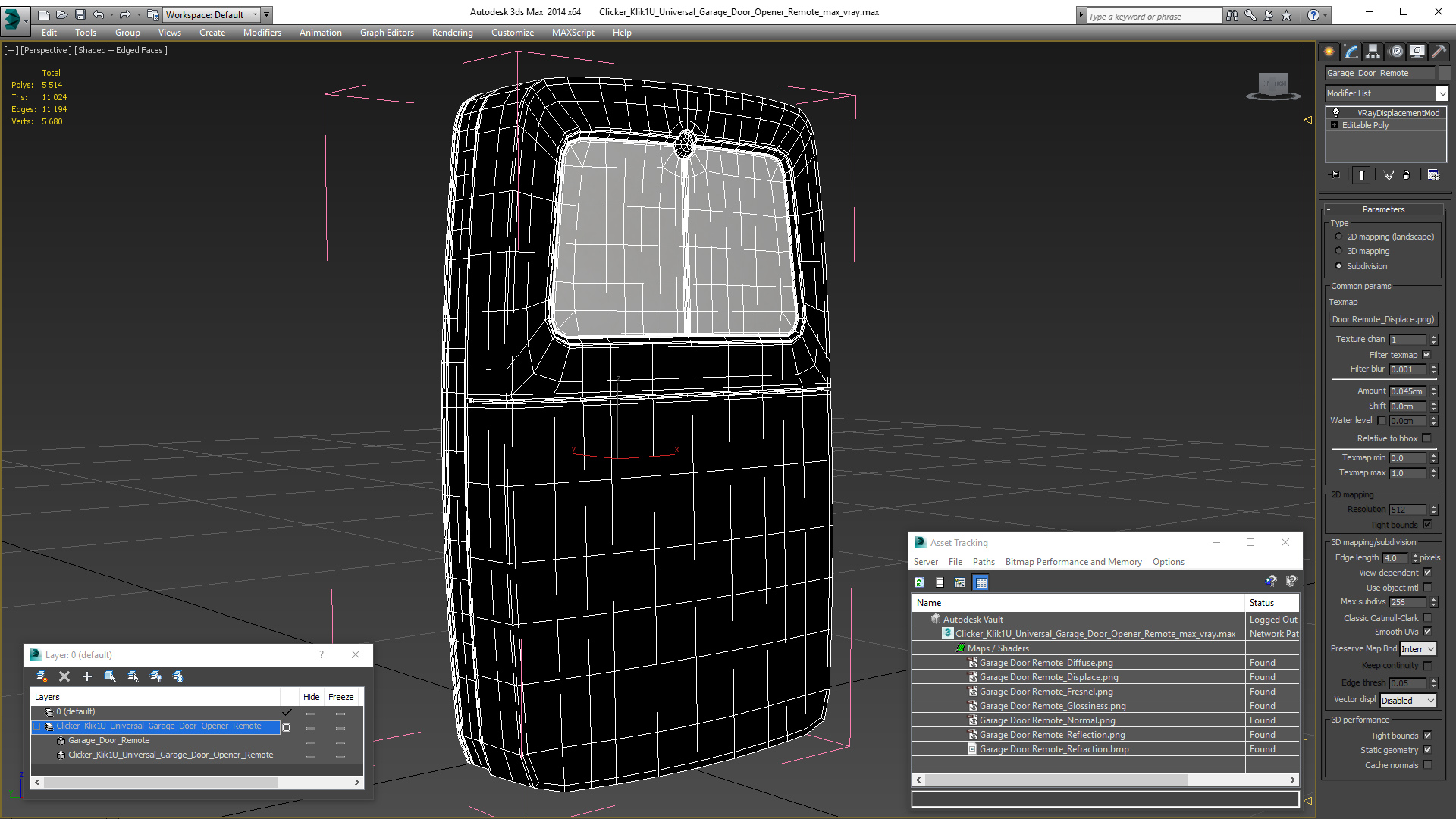Click Configure Modifier Sets icon
Screen dimensions: 1456x819
1433,175
